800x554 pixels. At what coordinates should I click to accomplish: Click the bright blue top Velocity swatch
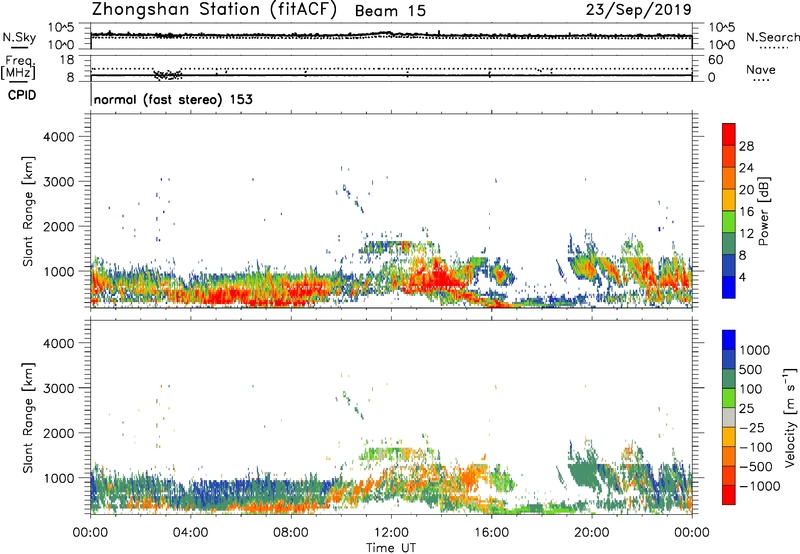729,340
